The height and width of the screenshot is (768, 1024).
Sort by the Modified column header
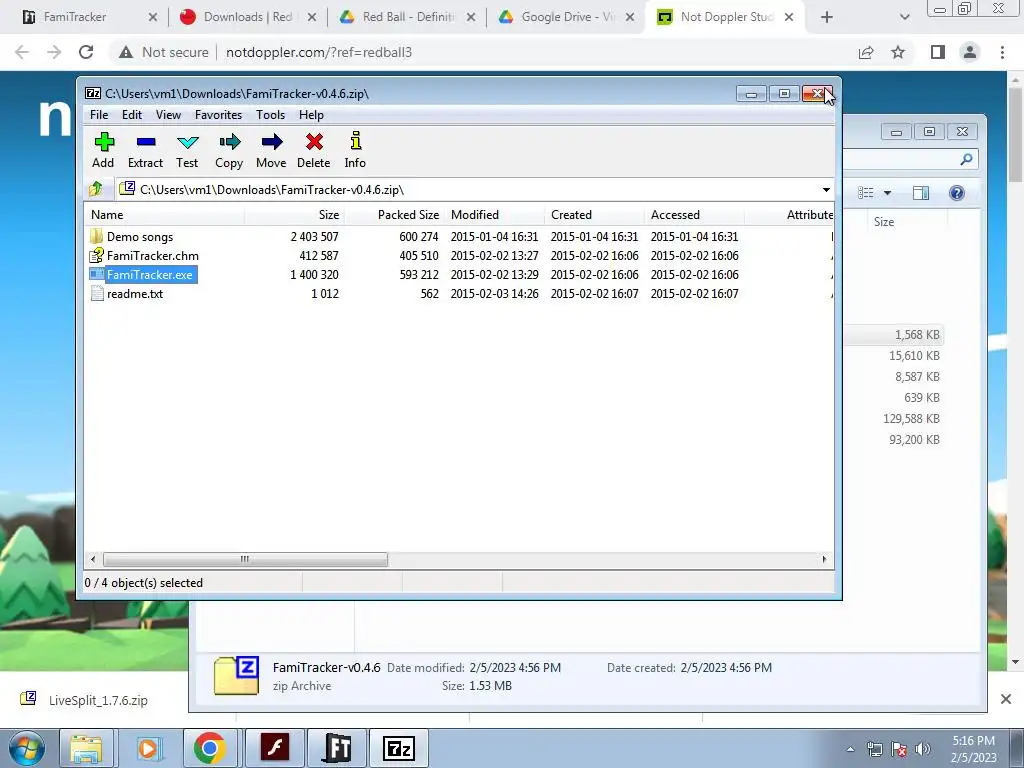click(494, 215)
